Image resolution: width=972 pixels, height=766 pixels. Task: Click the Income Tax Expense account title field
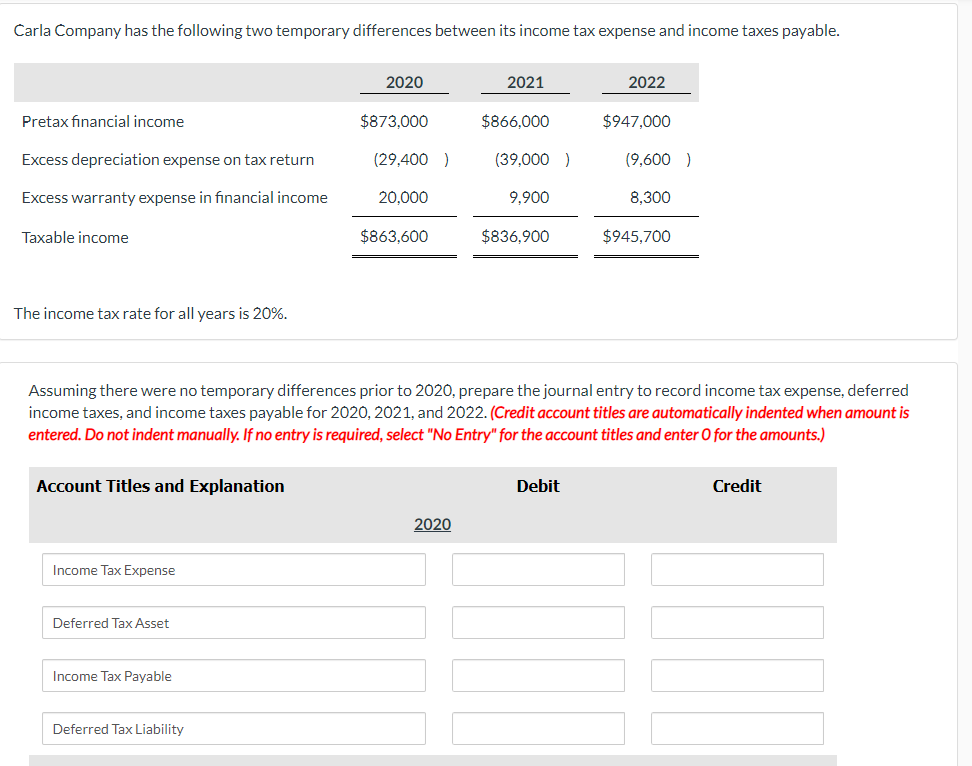pyautogui.click(x=233, y=569)
